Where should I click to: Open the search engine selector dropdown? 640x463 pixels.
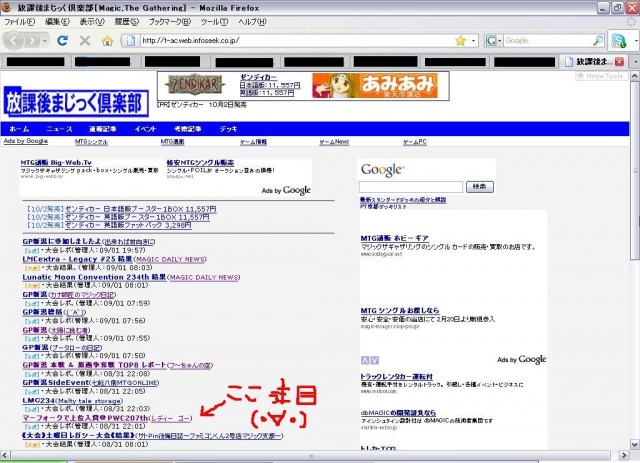[499, 40]
